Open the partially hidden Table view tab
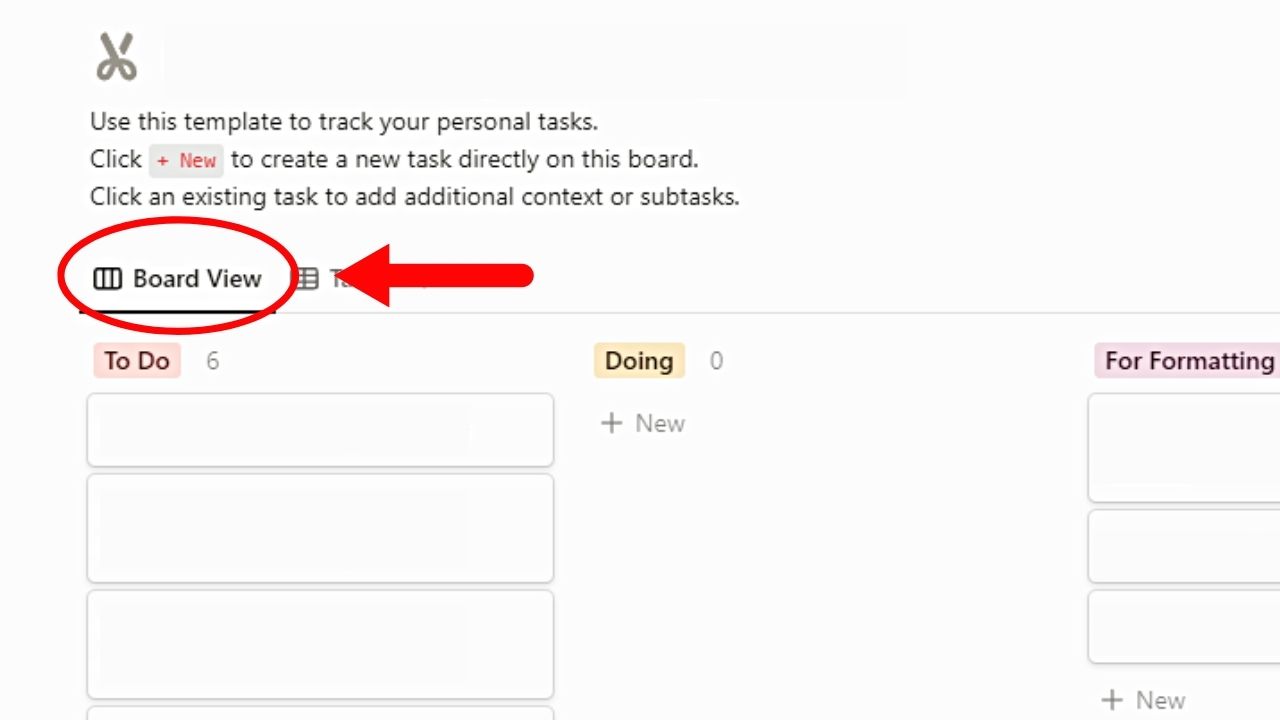 (x=330, y=278)
